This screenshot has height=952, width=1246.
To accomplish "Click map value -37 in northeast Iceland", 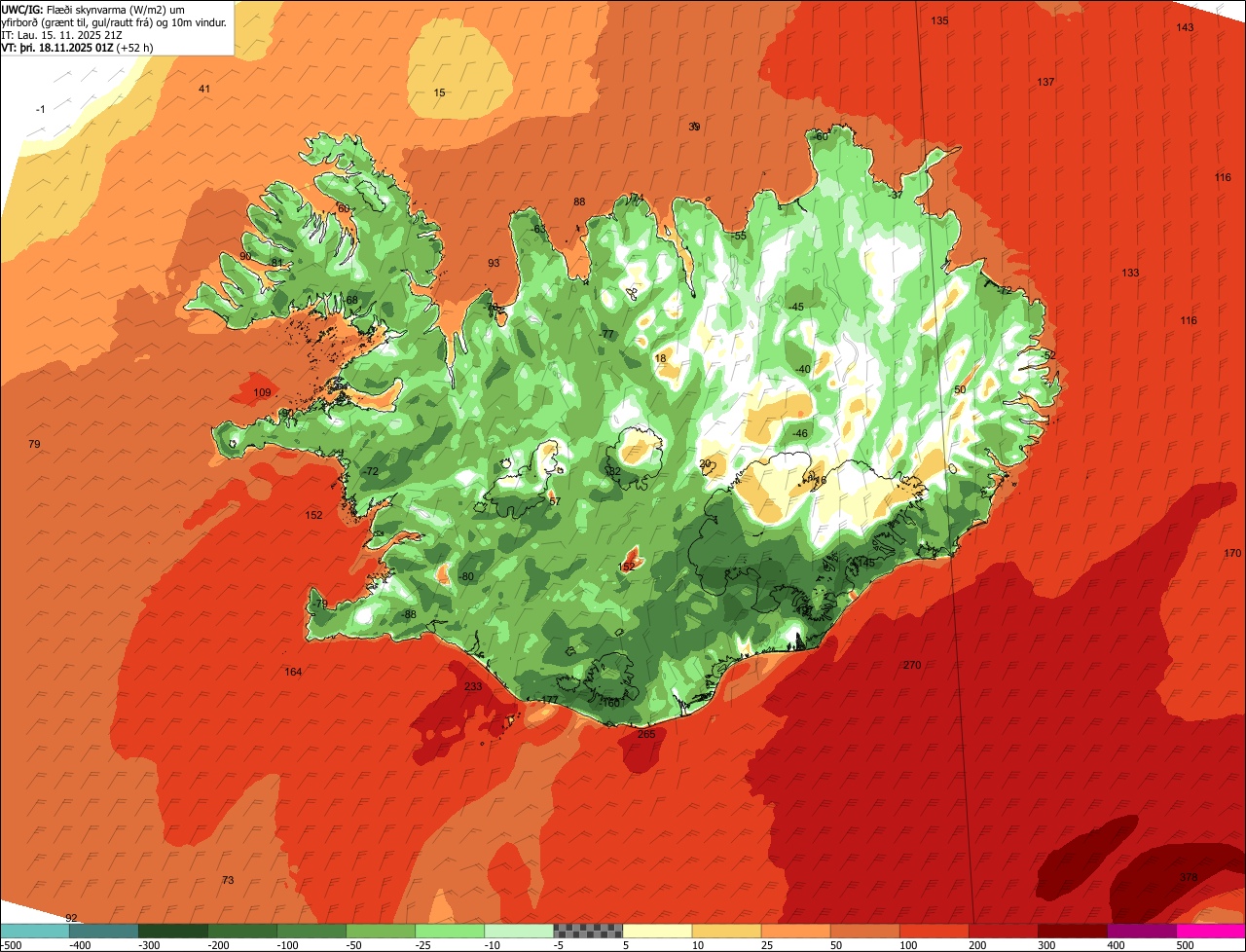I will [x=896, y=195].
